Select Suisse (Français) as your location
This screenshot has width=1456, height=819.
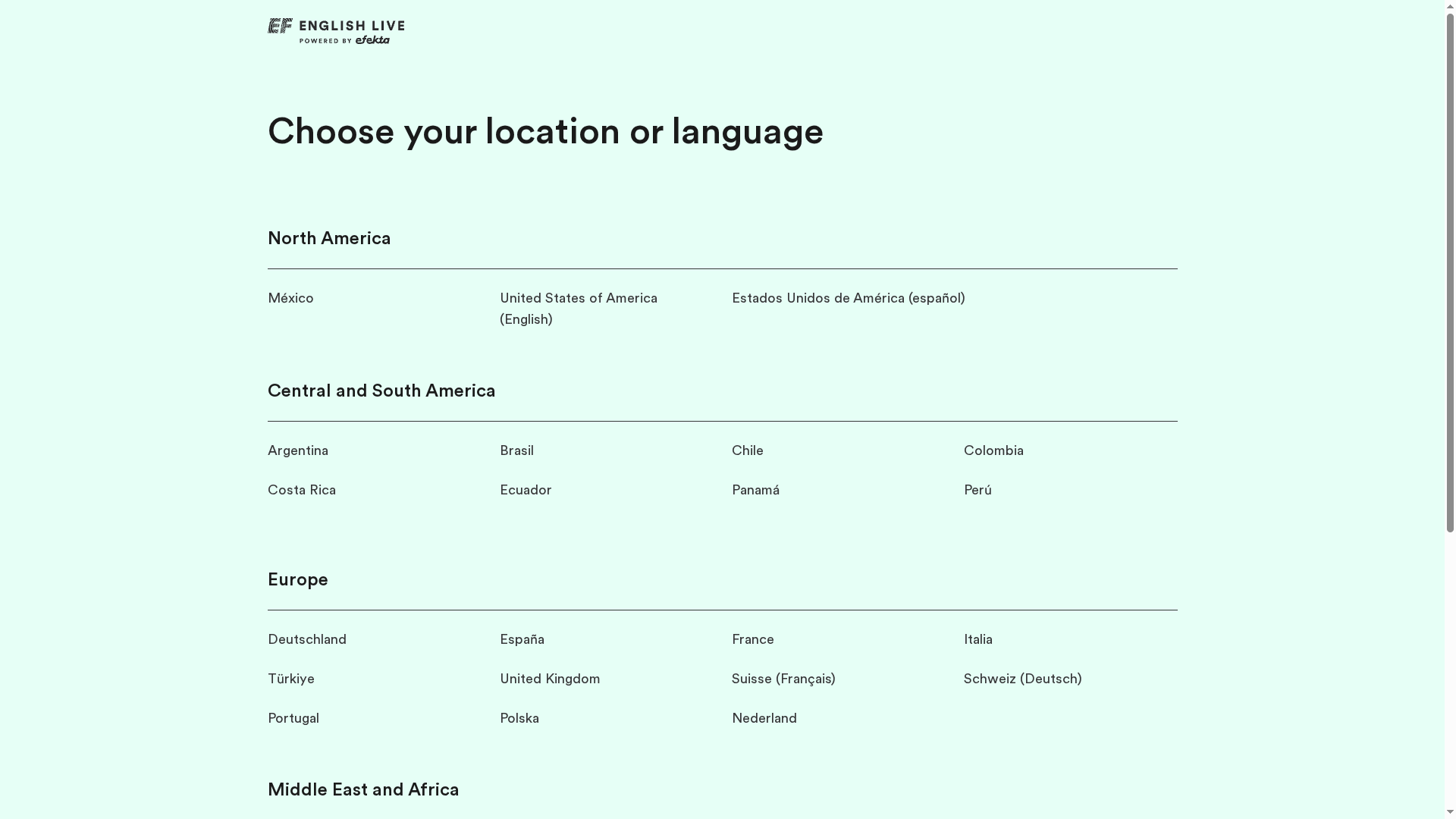[x=783, y=679]
